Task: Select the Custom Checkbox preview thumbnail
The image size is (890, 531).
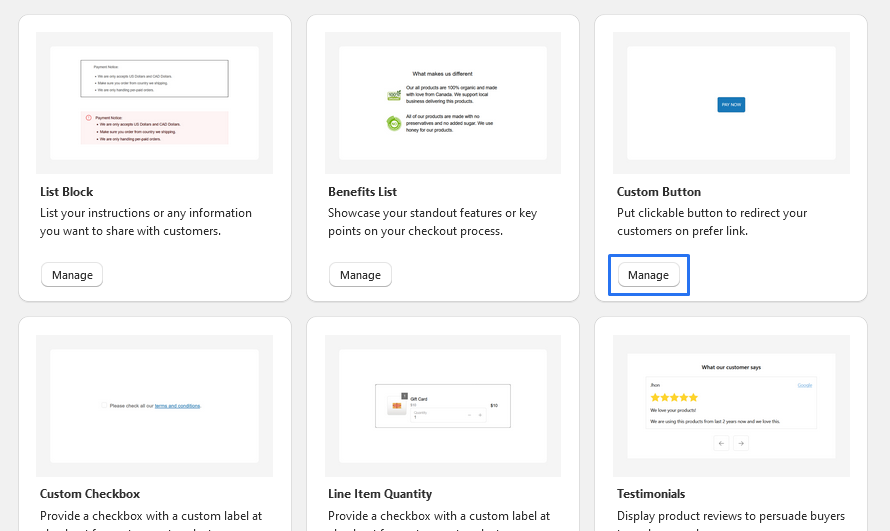Action: pyautogui.click(x=154, y=405)
